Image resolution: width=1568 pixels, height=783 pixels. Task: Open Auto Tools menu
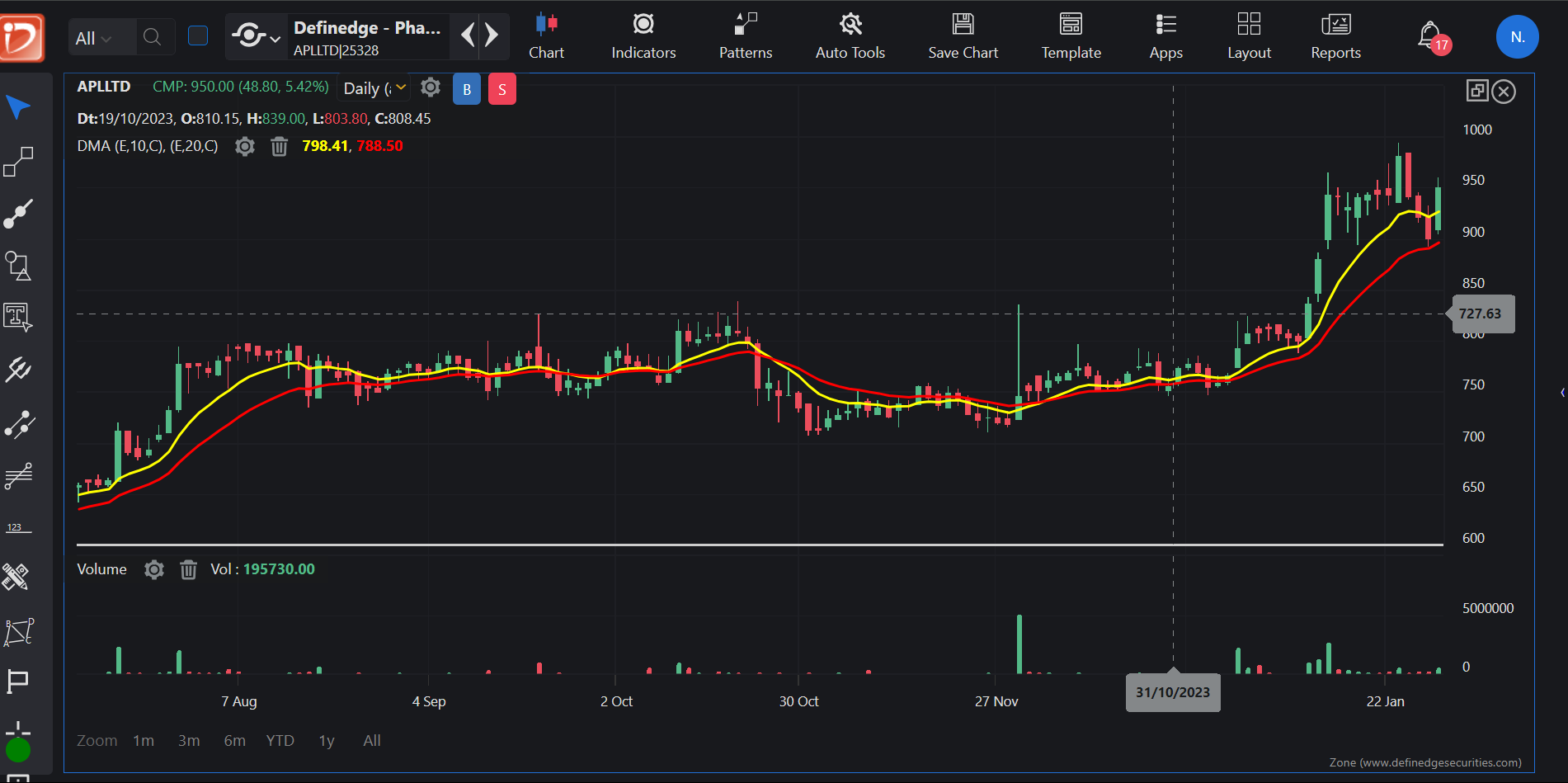[x=850, y=36]
